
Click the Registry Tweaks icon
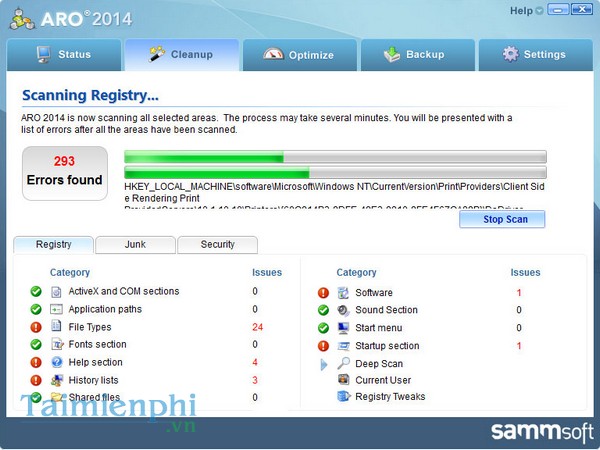coord(343,397)
